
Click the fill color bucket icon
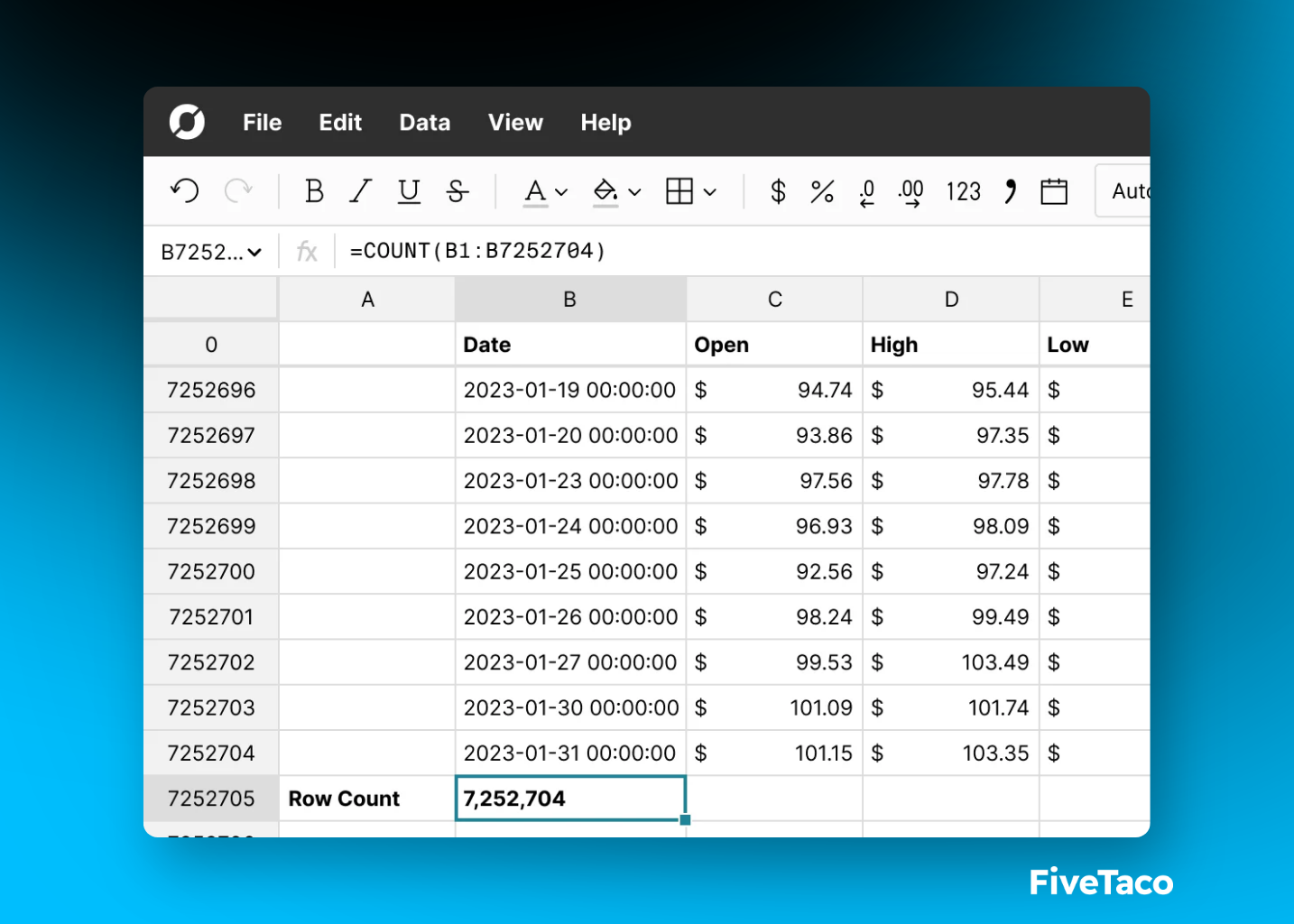[605, 192]
